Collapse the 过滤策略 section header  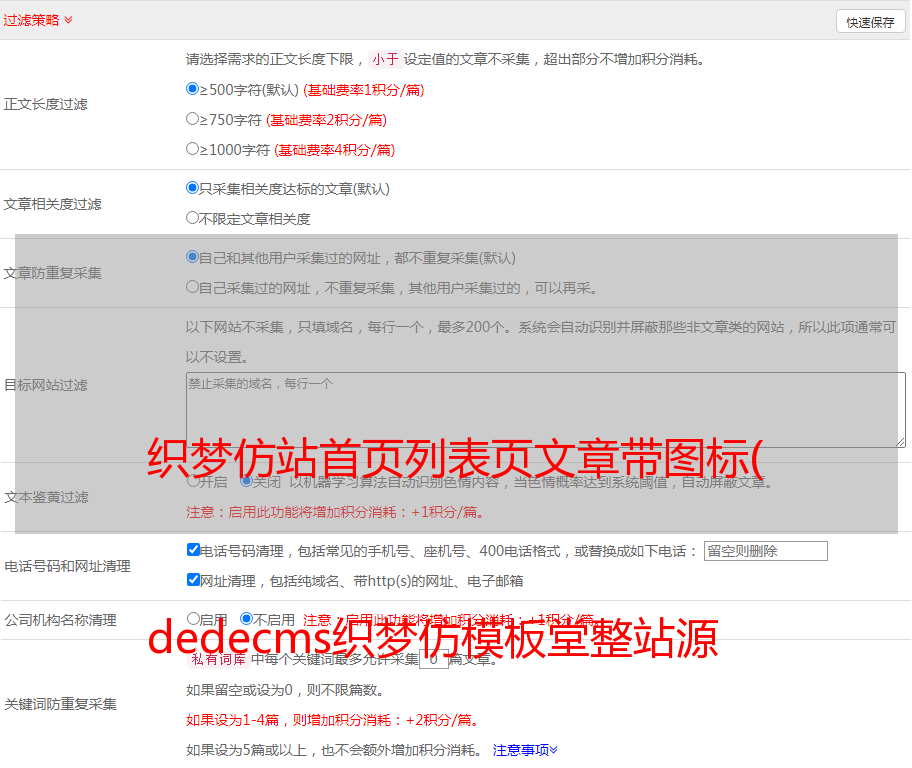38,20
